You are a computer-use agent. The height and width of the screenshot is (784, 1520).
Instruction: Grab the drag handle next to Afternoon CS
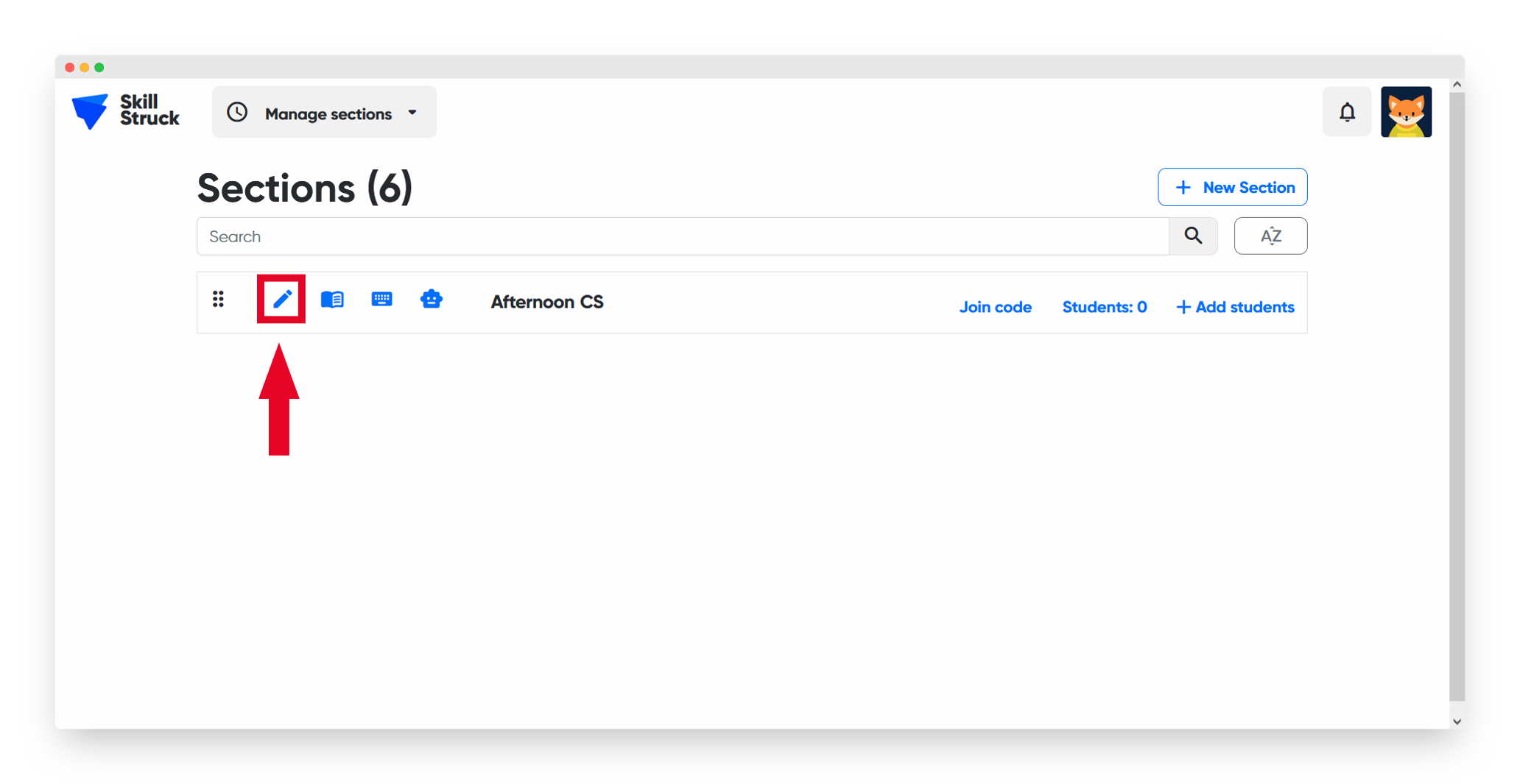tap(218, 299)
